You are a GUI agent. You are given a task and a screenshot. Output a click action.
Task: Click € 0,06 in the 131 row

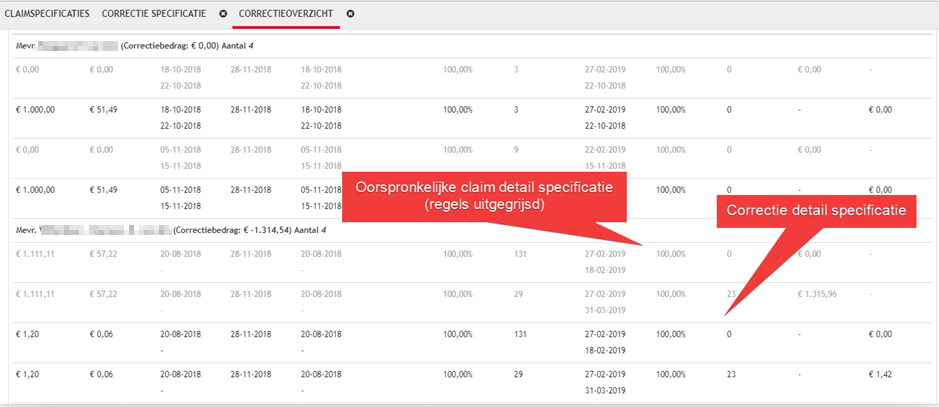coord(101,333)
